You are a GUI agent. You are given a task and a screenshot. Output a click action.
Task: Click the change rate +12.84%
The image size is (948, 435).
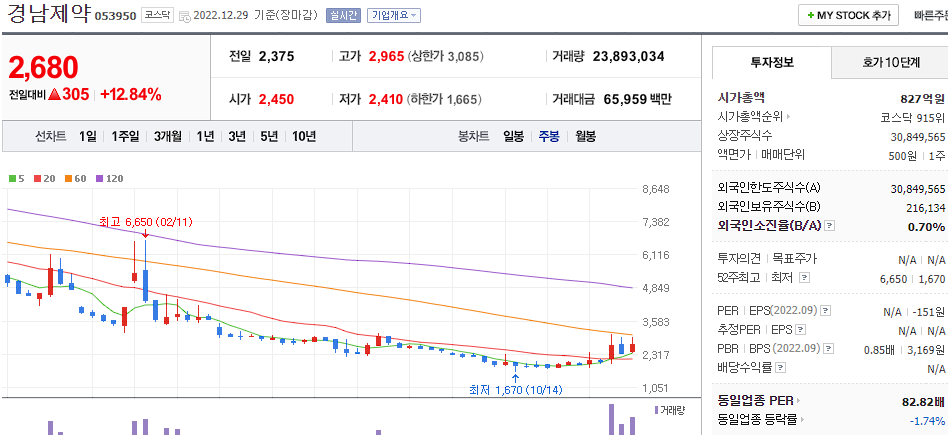[131, 94]
